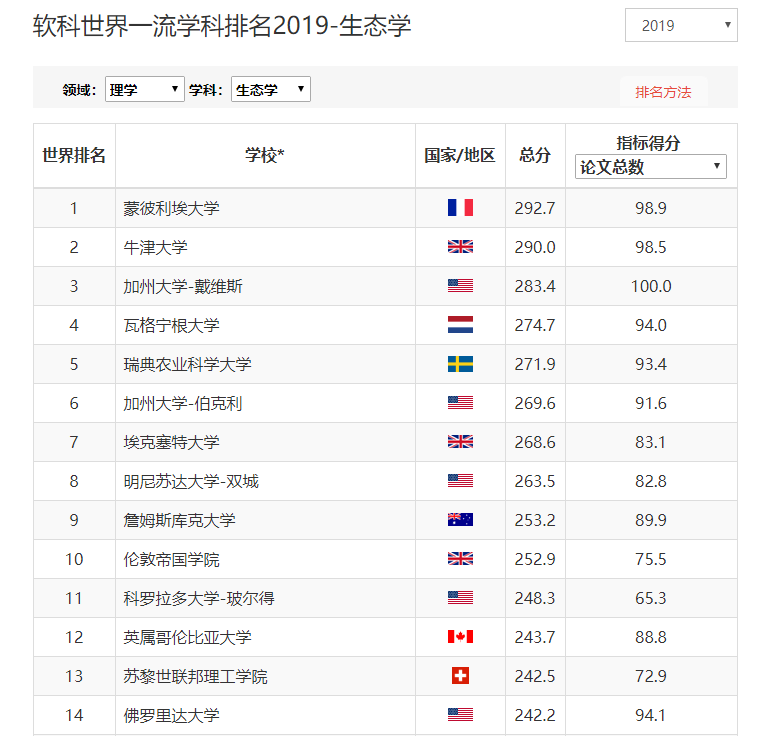Click the US flag in the 加州大学-伯克利 row
The width and height of the screenshot is (760, 736).
click(460, 402)
